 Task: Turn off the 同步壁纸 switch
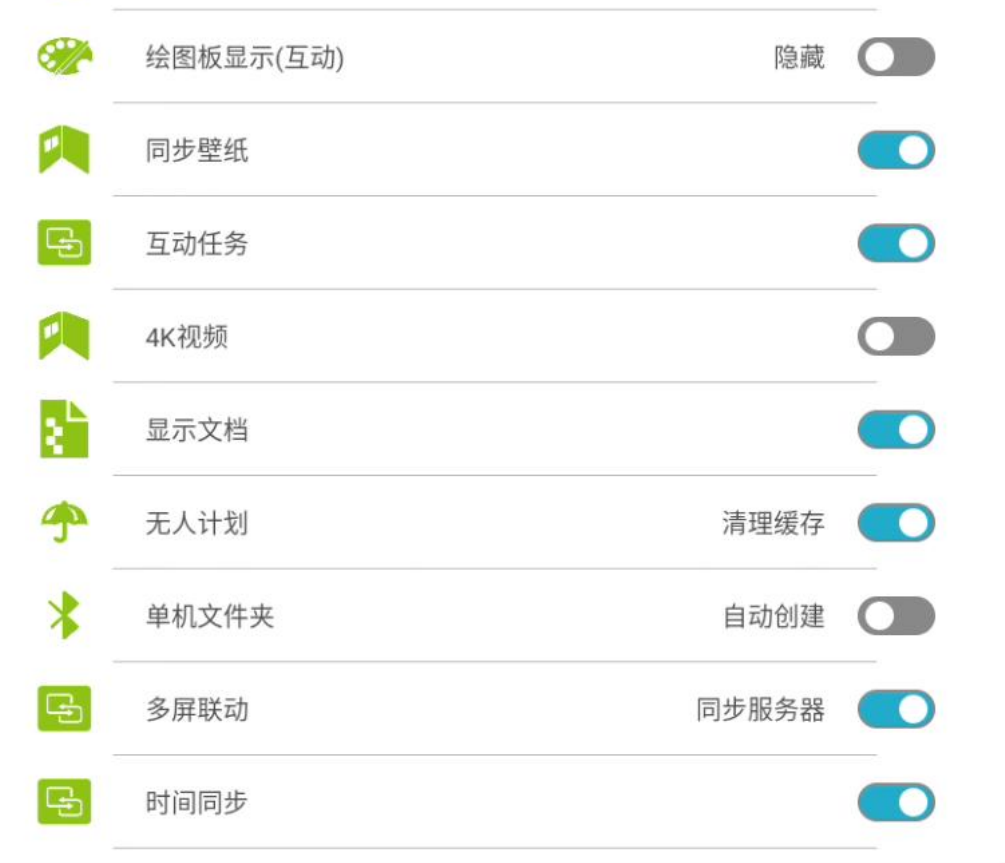(x=895, y=151)
